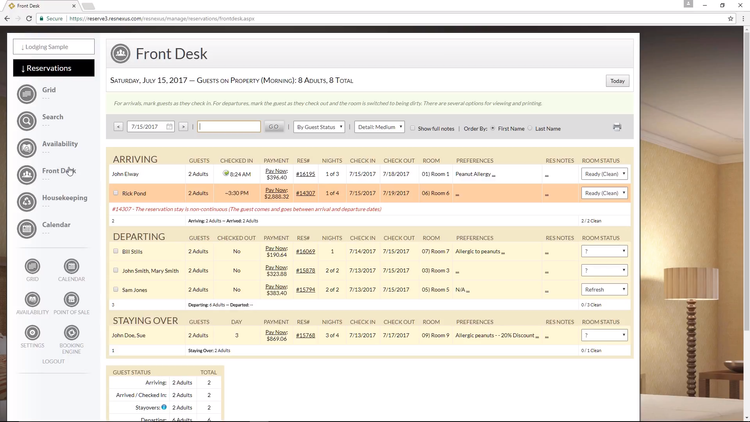Enable Show full notes checkbox
This screenshot has height=422, width=750.
coord(412,128)
